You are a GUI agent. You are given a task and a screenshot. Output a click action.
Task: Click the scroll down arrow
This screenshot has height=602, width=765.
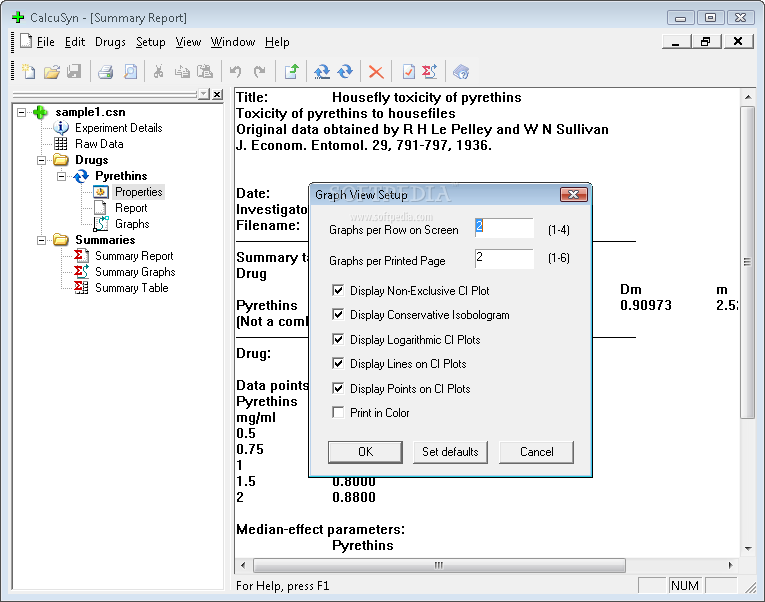747,549
